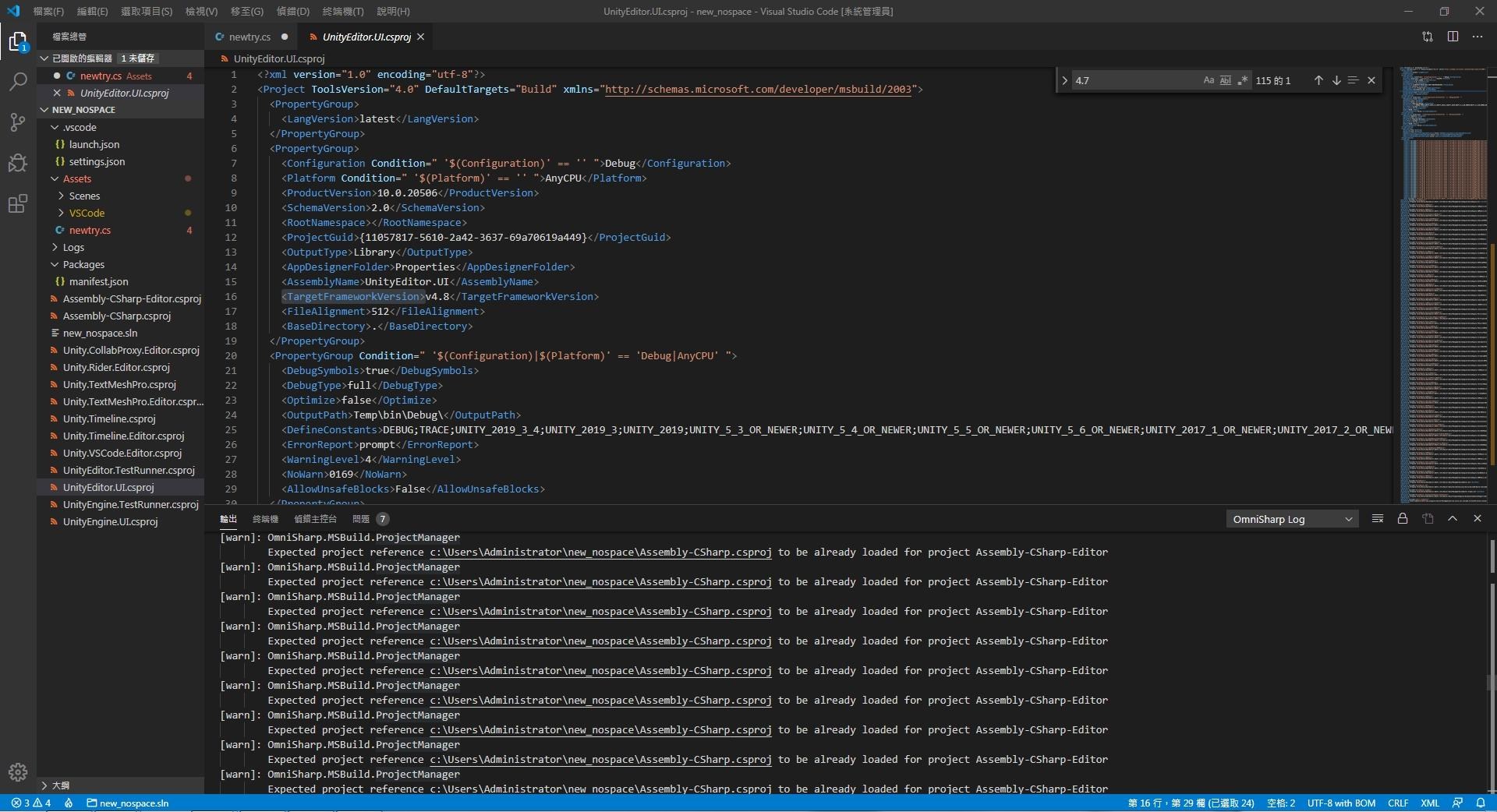Clear the output panel log
This screenshot has height=812, width=1497.
[x=1378, y=519]
